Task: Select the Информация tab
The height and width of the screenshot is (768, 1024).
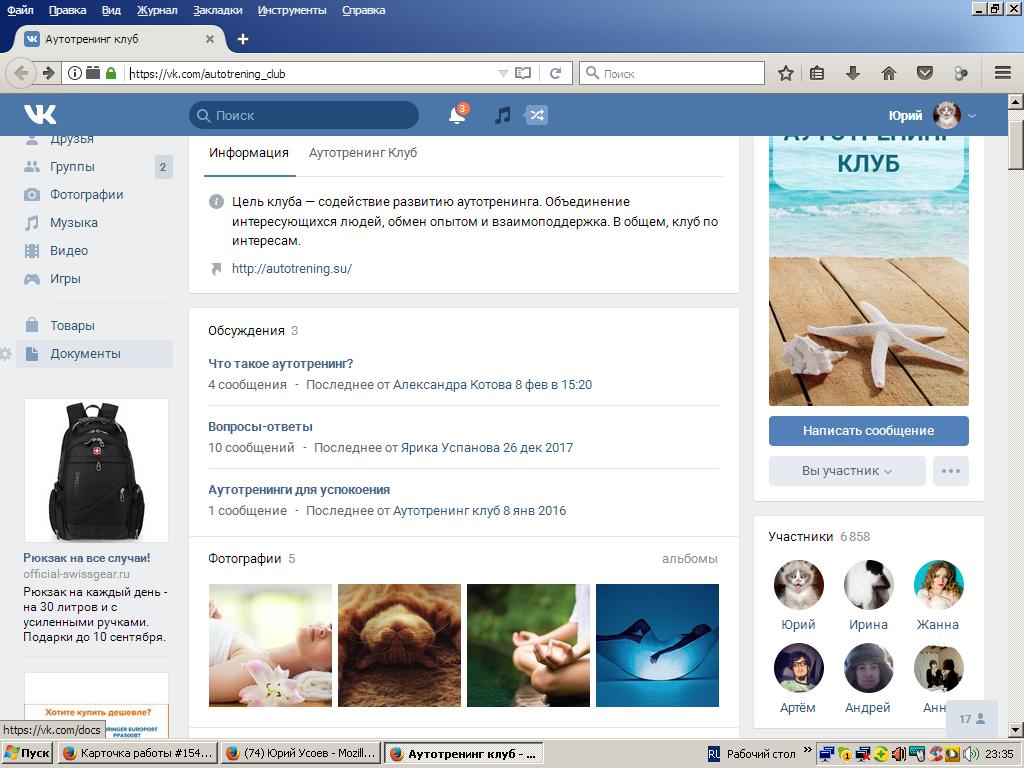Action: 249,153
